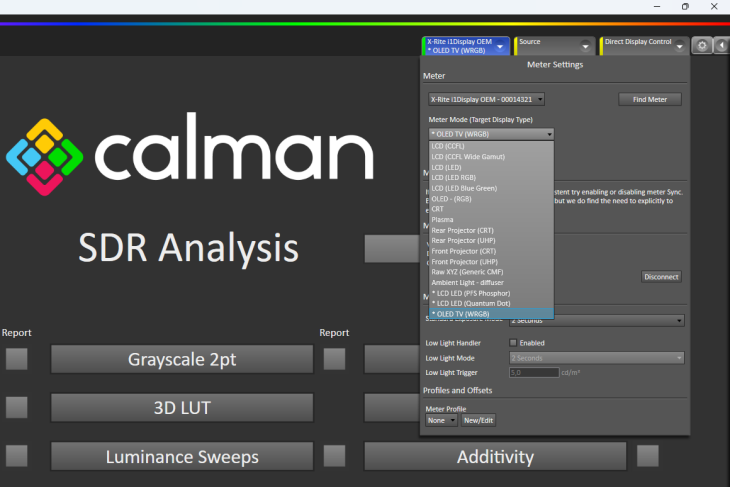This screenshot has width=730, height=487.
Task: Select Plasma display type
Action: (x=491, y=220)
